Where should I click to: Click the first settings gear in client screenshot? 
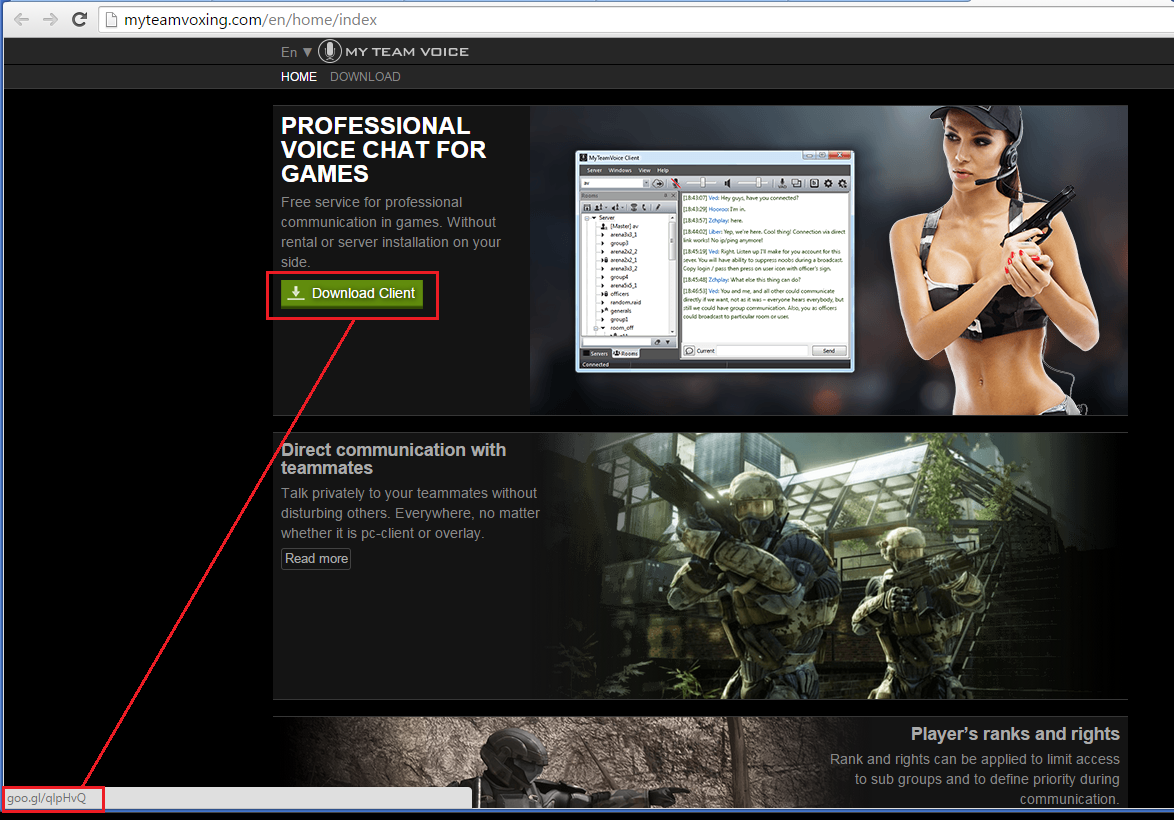828,183
